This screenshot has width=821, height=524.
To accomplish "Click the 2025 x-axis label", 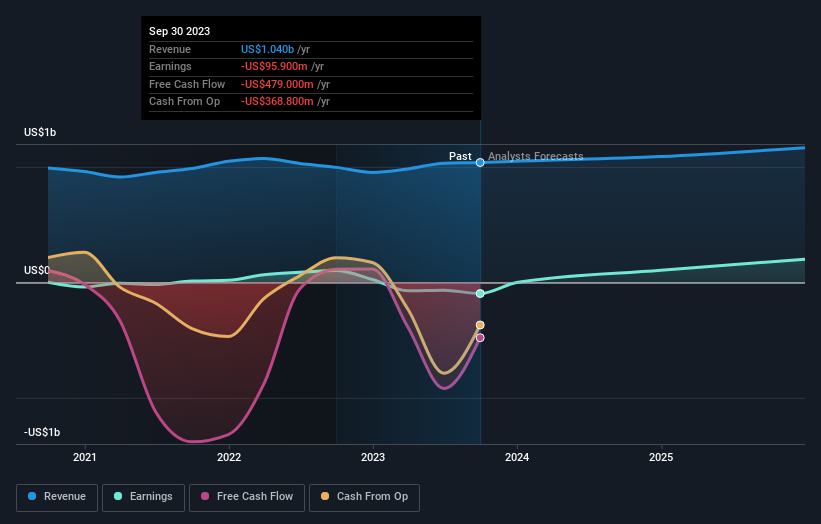I will click(661, 457).
